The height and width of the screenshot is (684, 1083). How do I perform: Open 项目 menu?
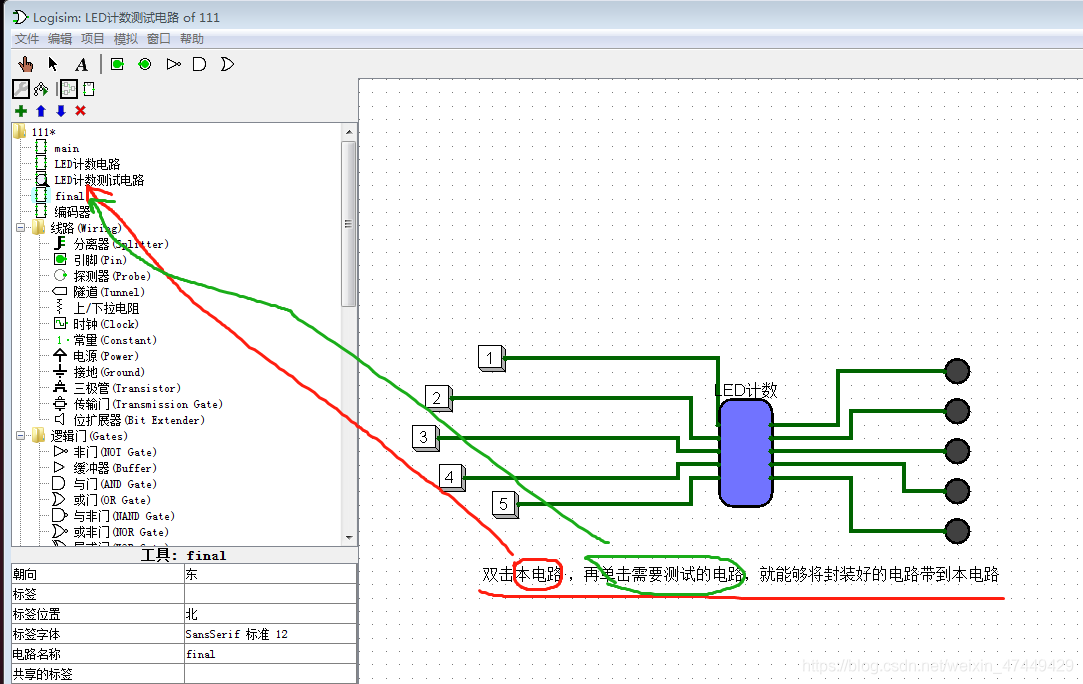[x=93, y=39]
